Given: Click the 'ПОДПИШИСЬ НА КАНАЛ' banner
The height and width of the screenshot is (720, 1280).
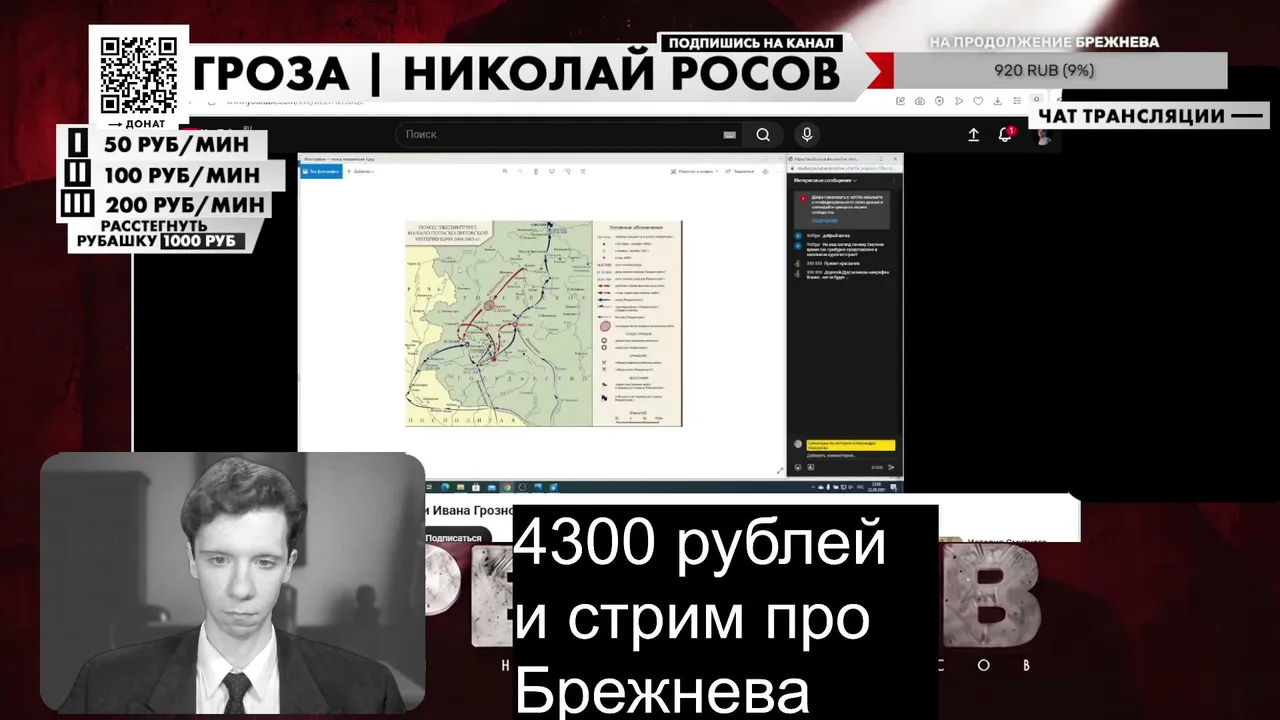Looking at the screenshot, I should (751, 44).
